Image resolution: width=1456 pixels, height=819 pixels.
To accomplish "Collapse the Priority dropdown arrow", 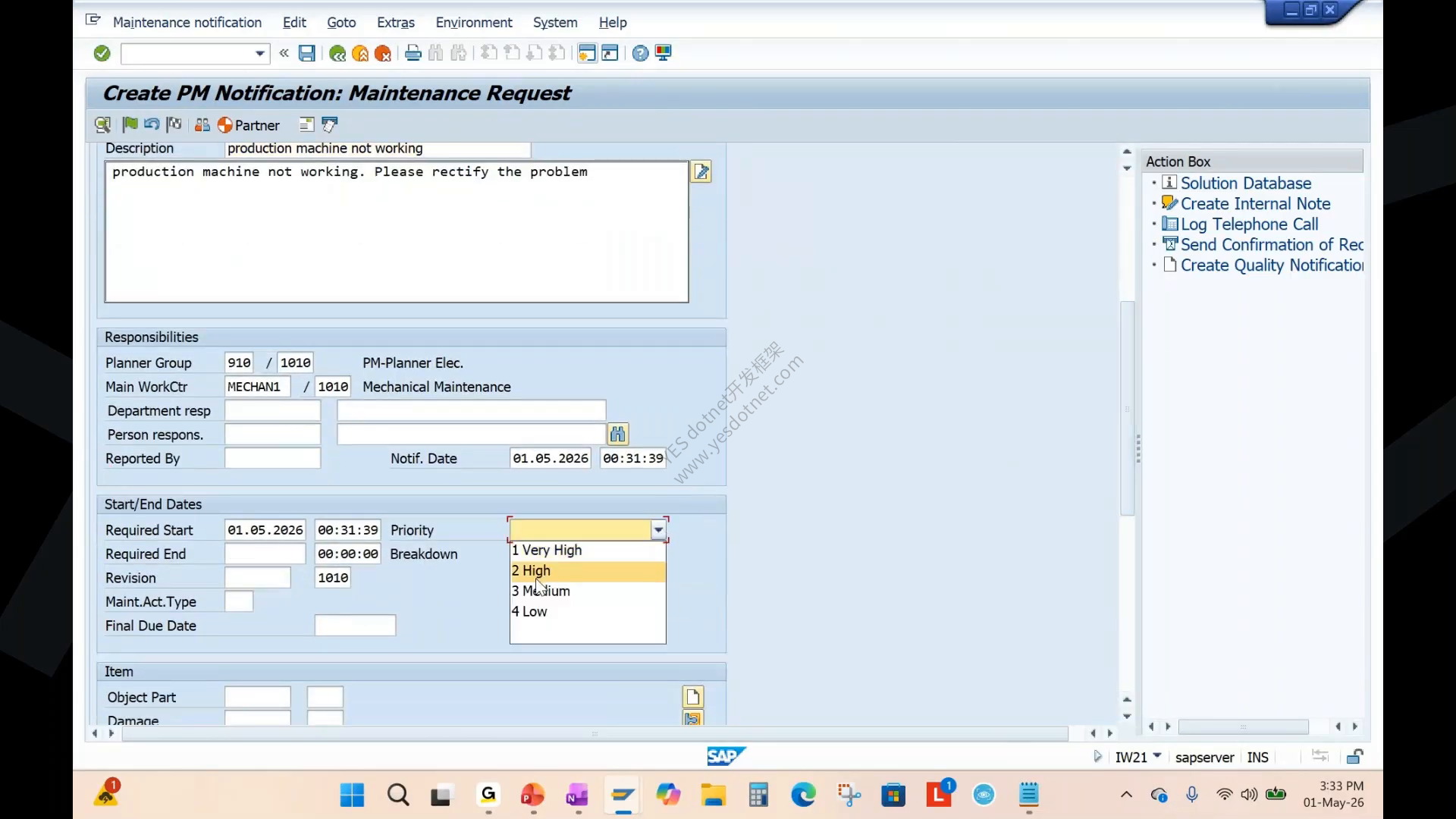I will [658, 530].
